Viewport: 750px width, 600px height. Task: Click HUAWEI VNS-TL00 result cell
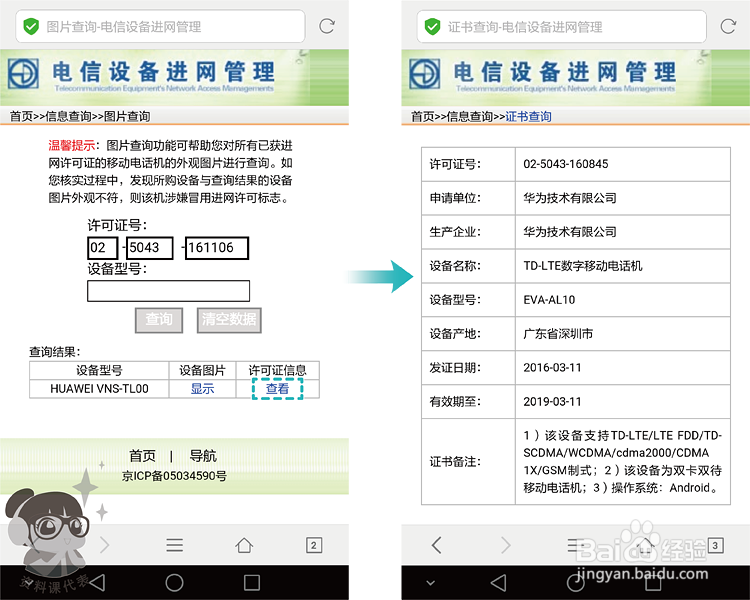point(99,389)
